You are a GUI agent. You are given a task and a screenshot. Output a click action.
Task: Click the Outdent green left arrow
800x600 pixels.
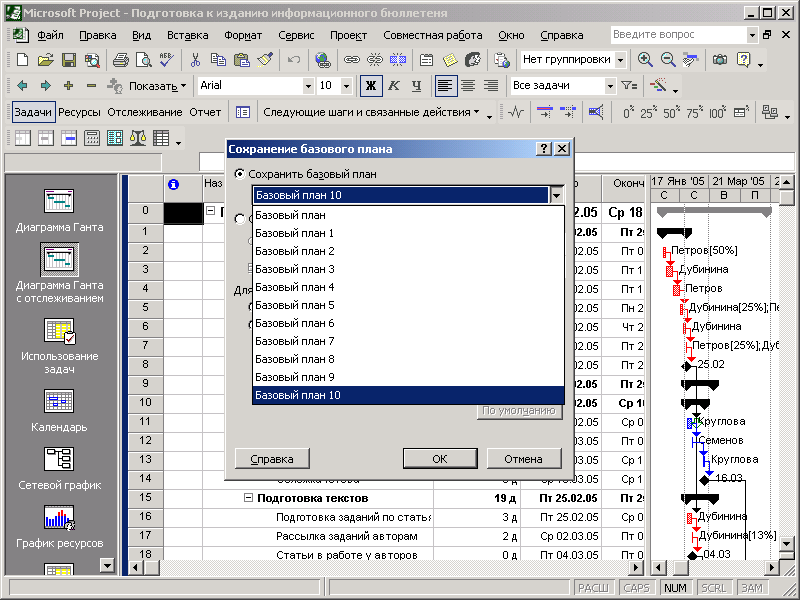pyautogui.click(x=22, y=86)
